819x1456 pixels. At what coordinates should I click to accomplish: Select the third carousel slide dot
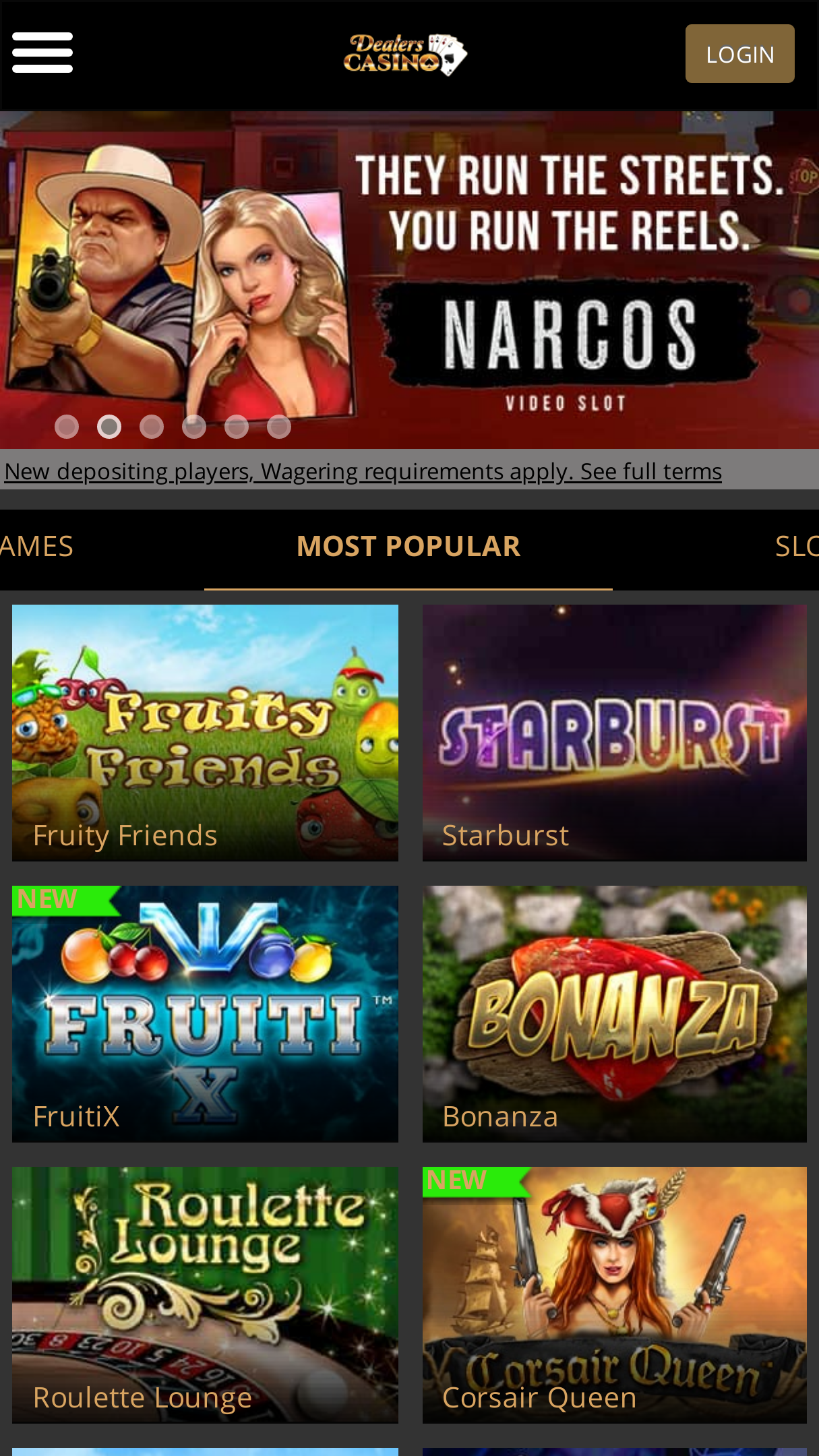tap(152, 427)
